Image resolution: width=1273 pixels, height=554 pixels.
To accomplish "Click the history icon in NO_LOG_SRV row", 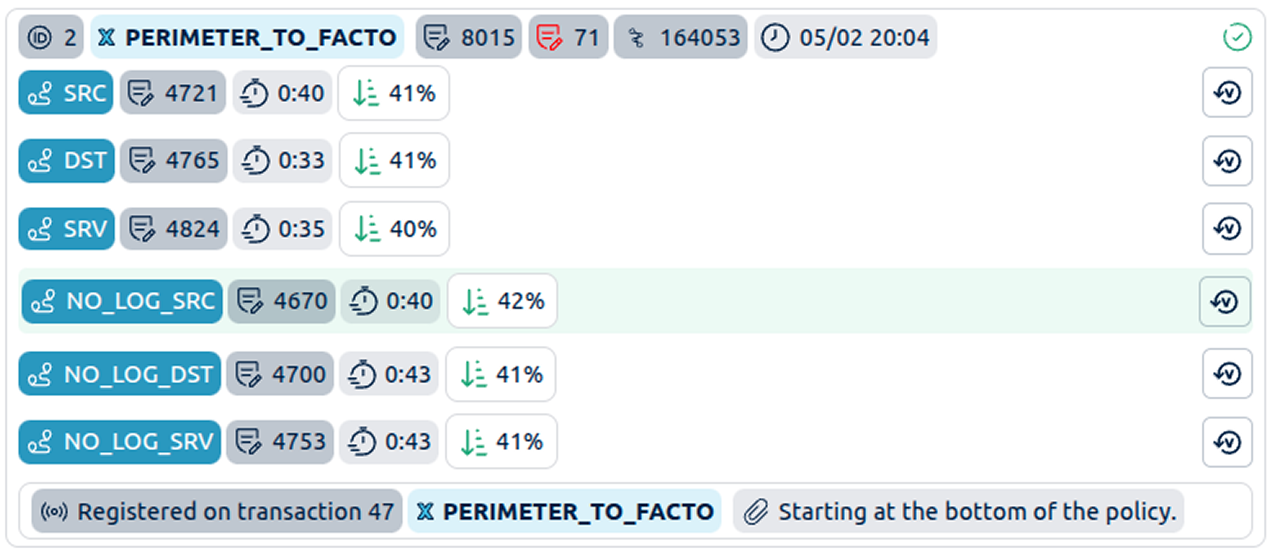I will point(1227,442).
